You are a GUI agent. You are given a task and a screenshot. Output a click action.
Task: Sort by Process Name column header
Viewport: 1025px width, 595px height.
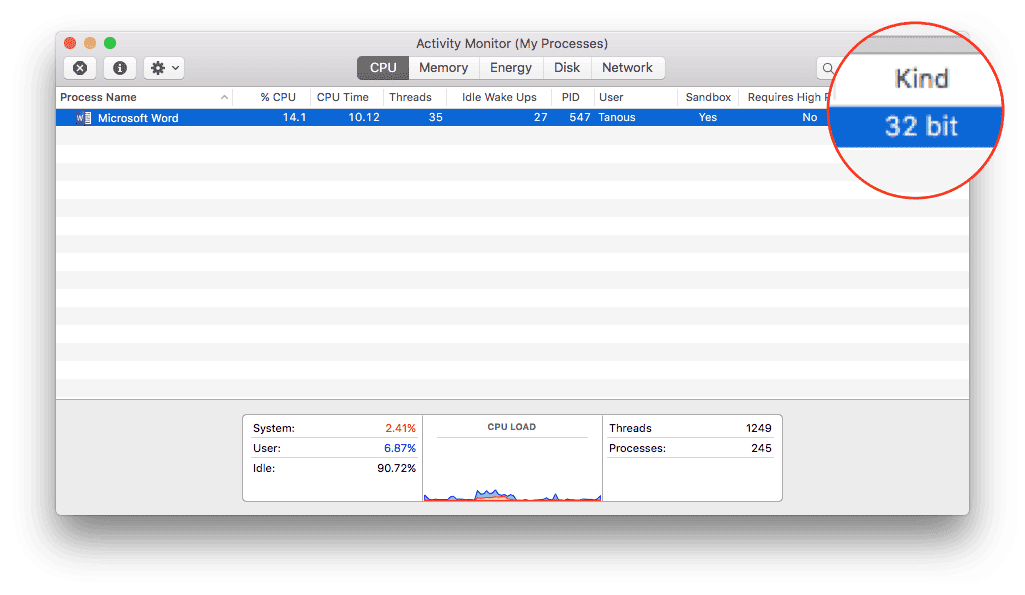(144, 97)
